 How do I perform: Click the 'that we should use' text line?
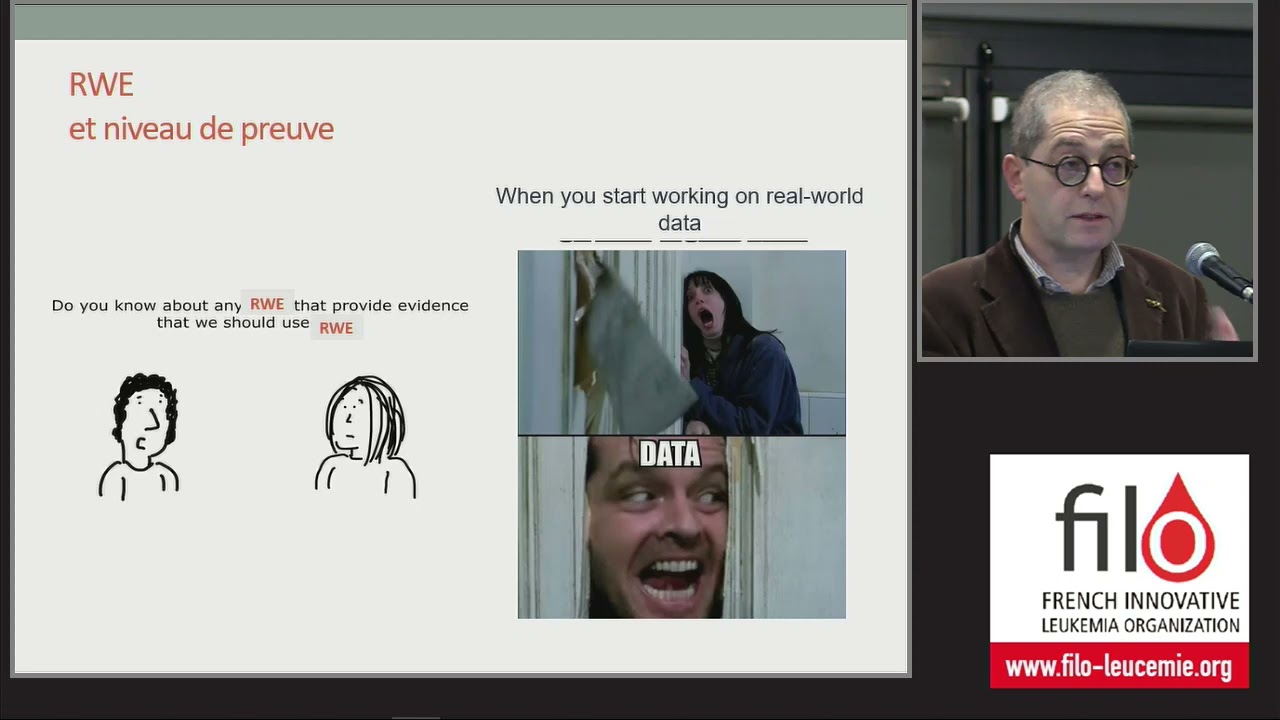click(233, 323)
